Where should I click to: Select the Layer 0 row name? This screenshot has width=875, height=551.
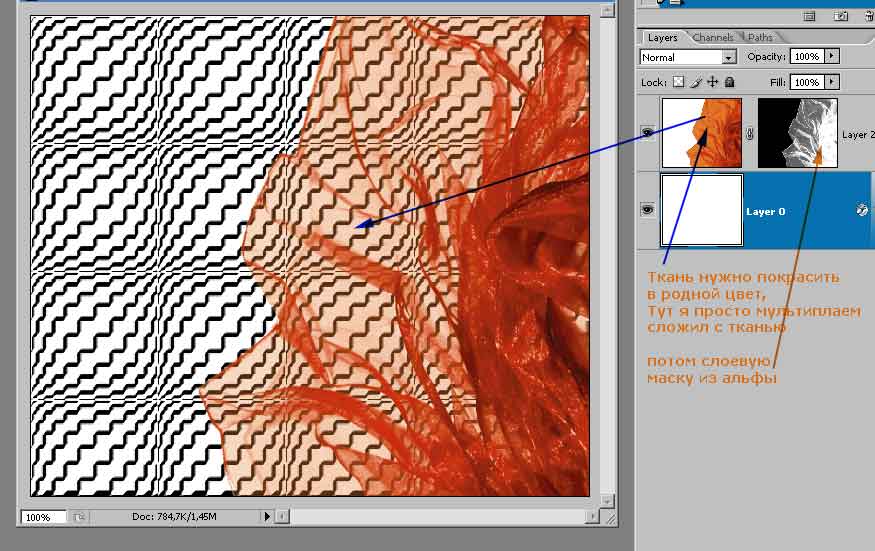pyautogui.click(x=766, y=212)
